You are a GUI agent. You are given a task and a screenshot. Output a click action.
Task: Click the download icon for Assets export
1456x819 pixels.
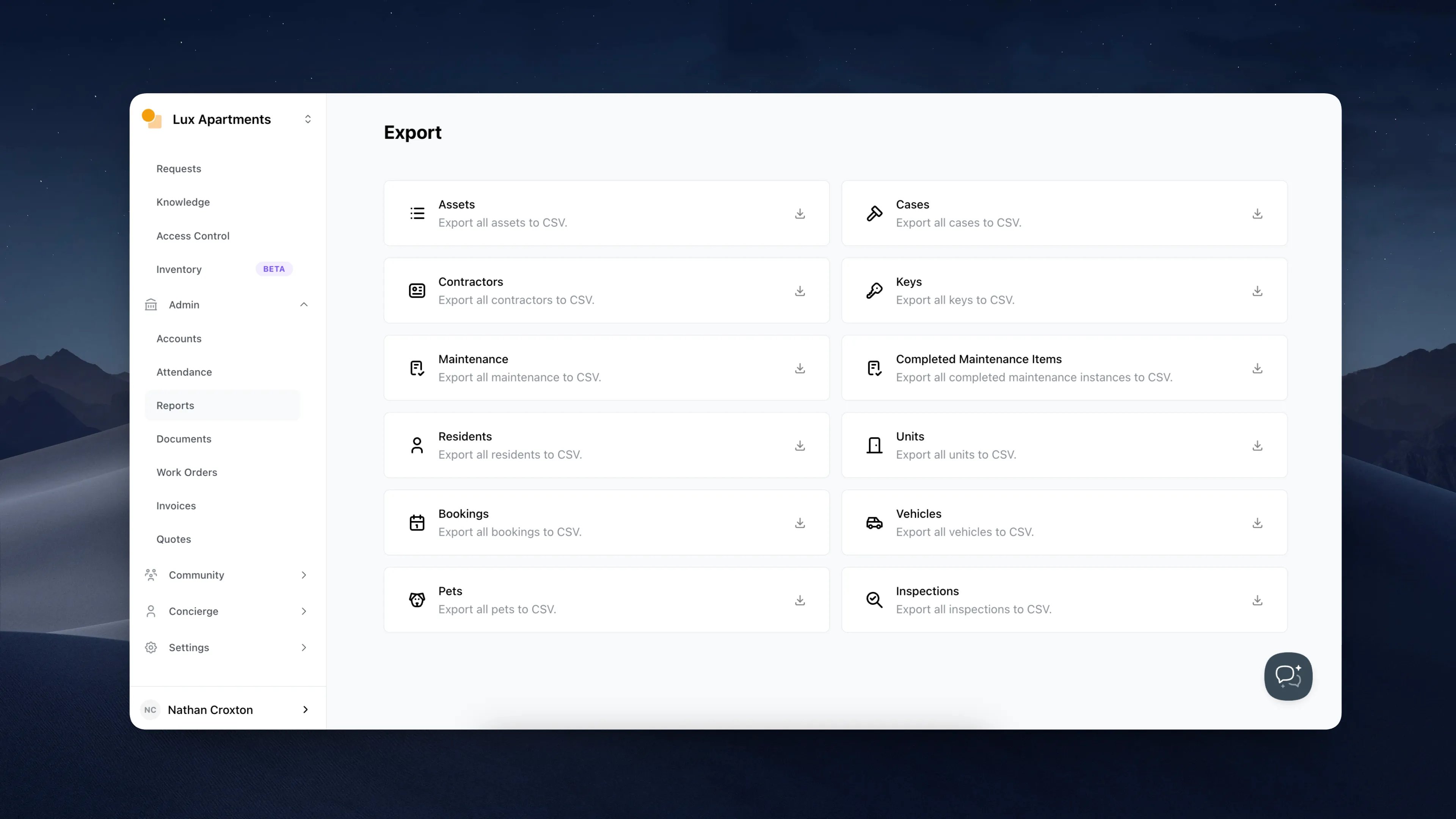[x=800, y=213]
